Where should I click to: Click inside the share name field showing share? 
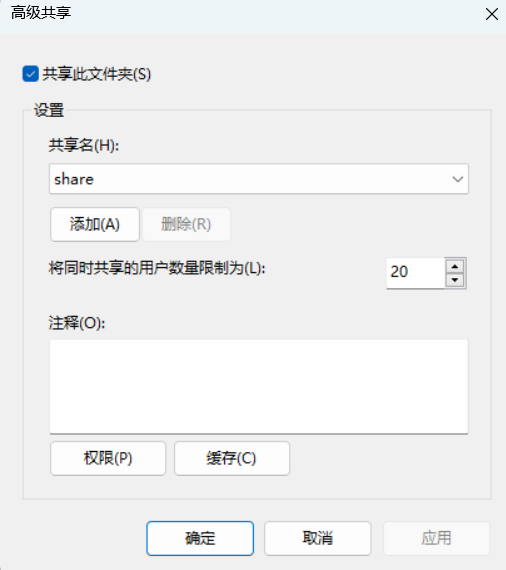pos(259,179)
